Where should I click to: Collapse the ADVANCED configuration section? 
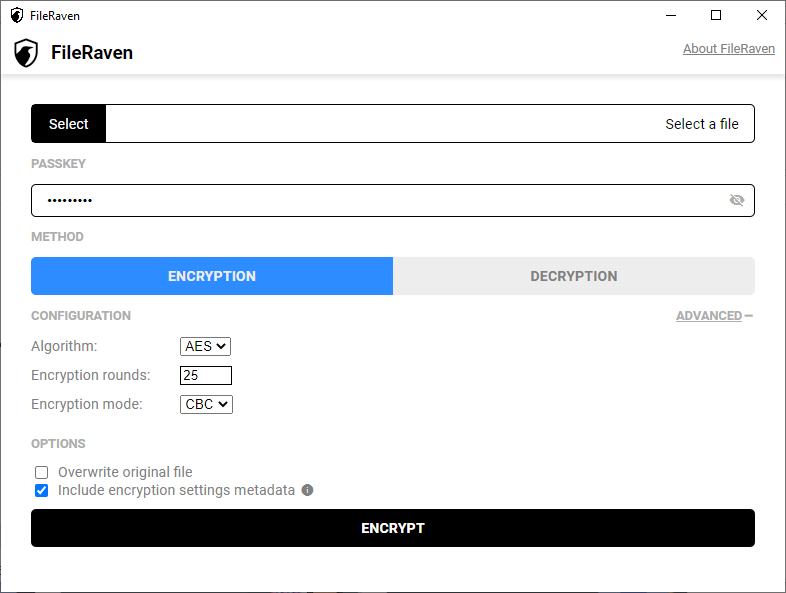pos(714,316)
